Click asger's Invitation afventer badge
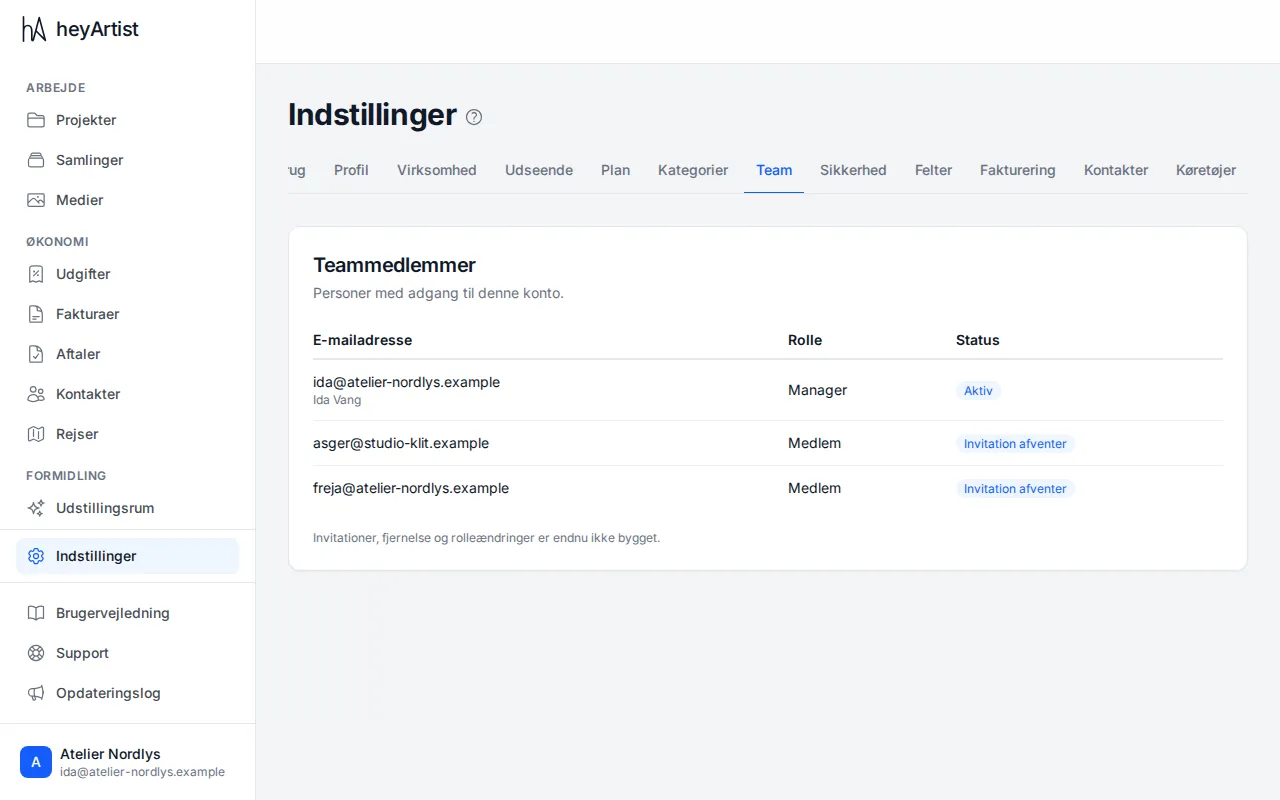Screen dimensions: 1280x800 pyautogui.click(x=1015, y=444)
